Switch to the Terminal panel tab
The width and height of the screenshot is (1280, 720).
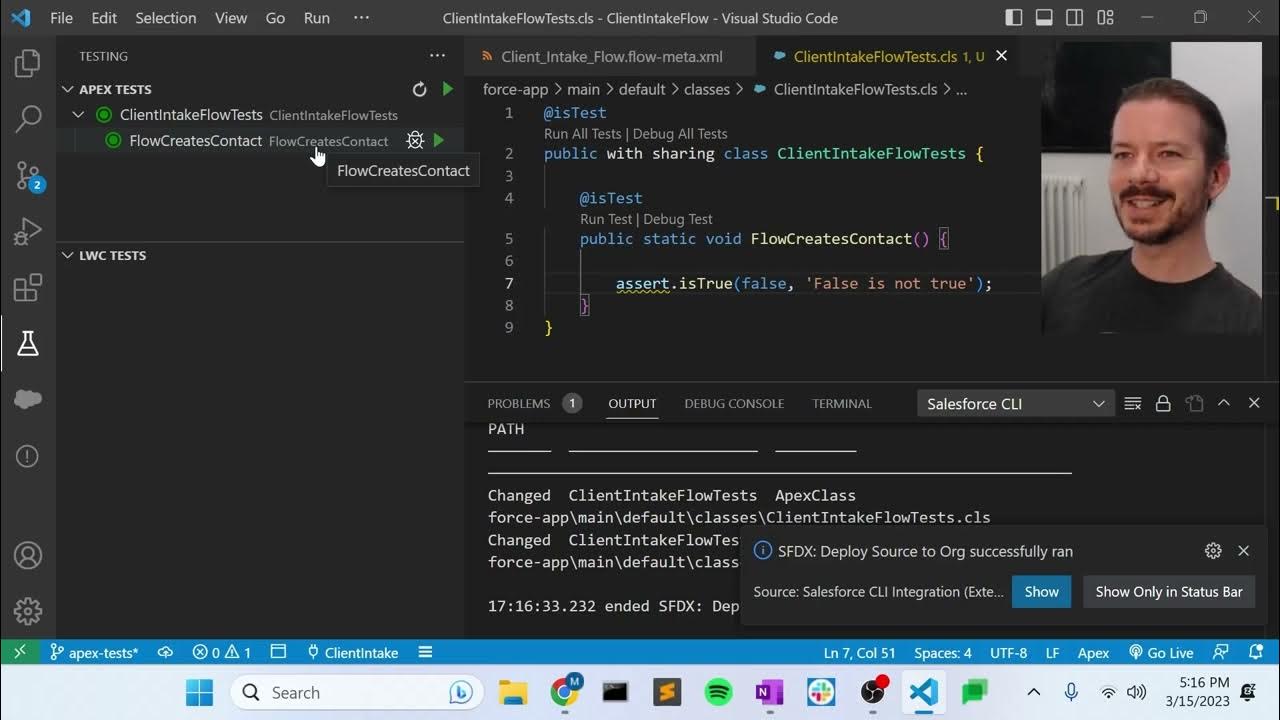842,404
